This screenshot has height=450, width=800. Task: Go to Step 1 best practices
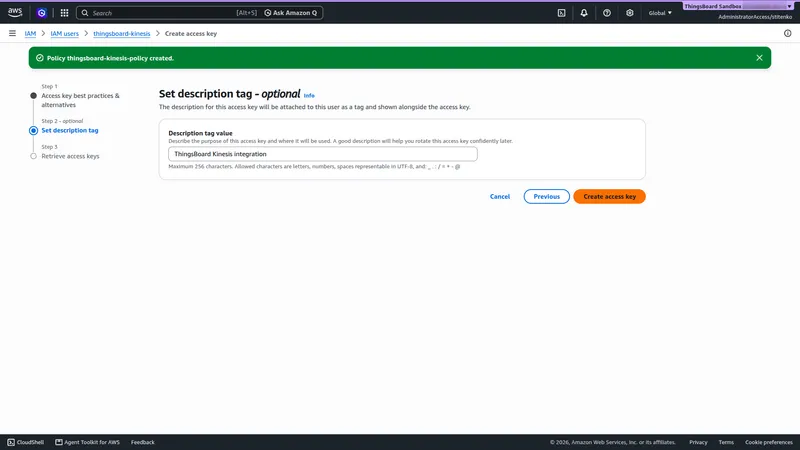(x=81, y=100)
